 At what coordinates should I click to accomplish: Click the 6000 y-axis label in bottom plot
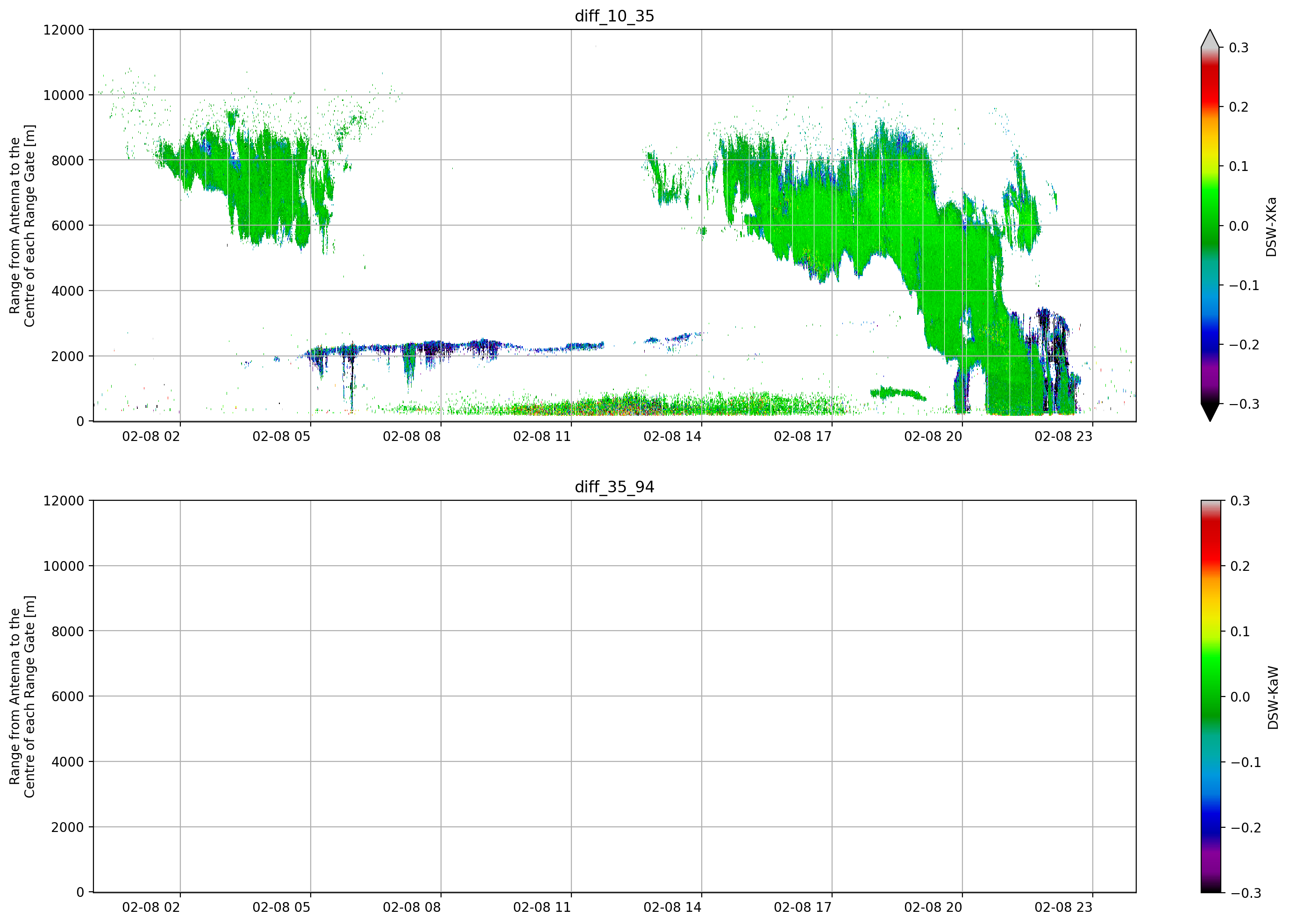68,697
